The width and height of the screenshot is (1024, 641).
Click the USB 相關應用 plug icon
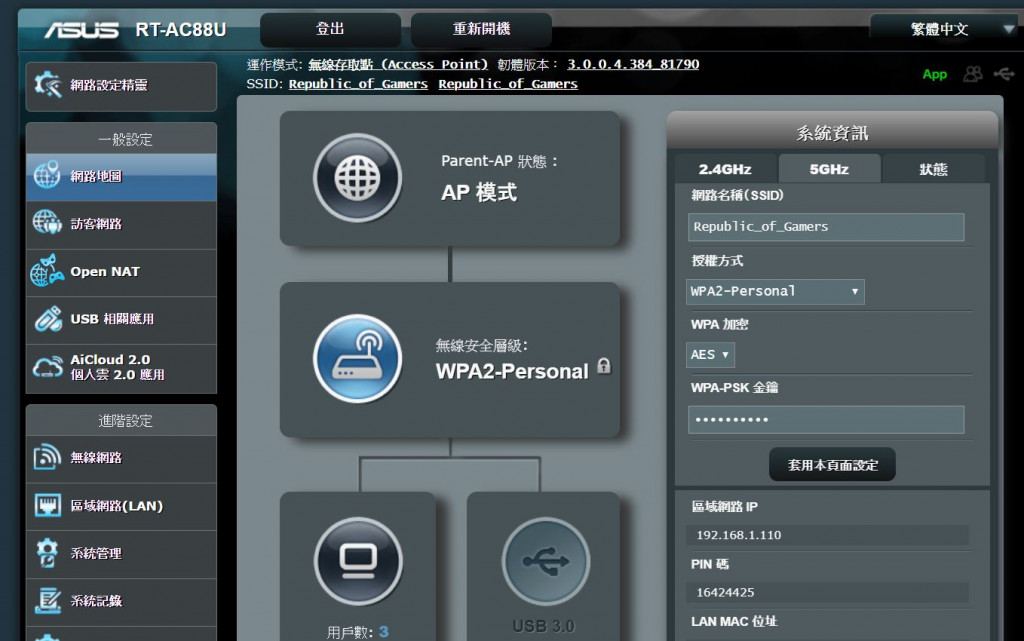48,319
